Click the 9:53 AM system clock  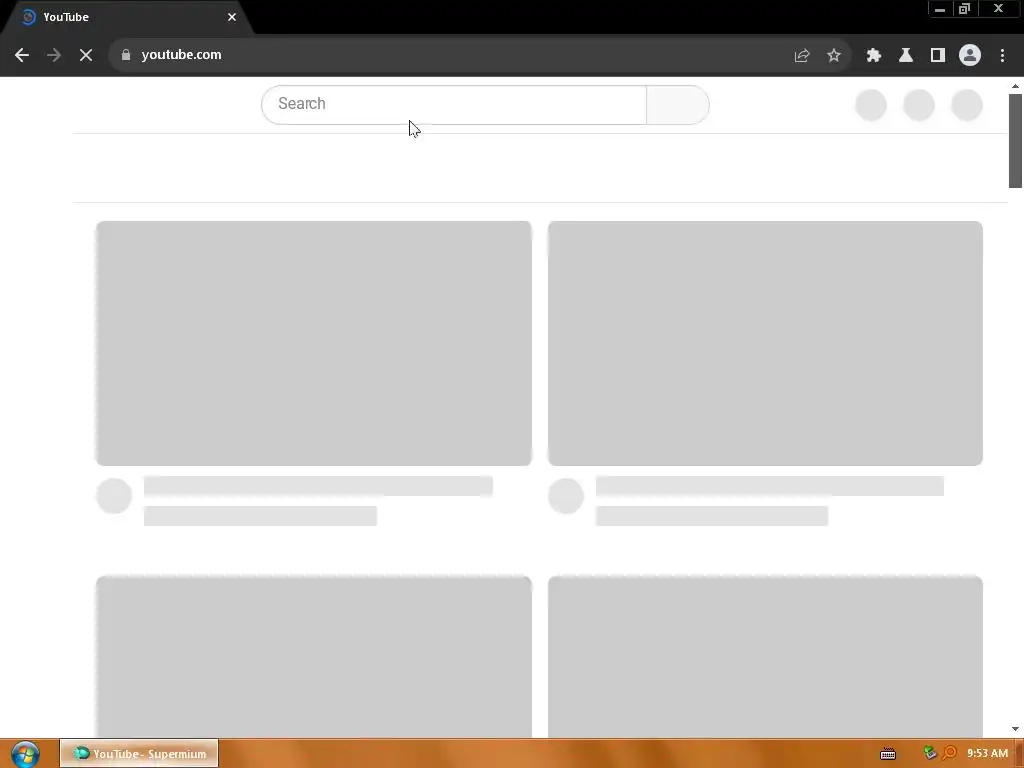click(987, 754)
